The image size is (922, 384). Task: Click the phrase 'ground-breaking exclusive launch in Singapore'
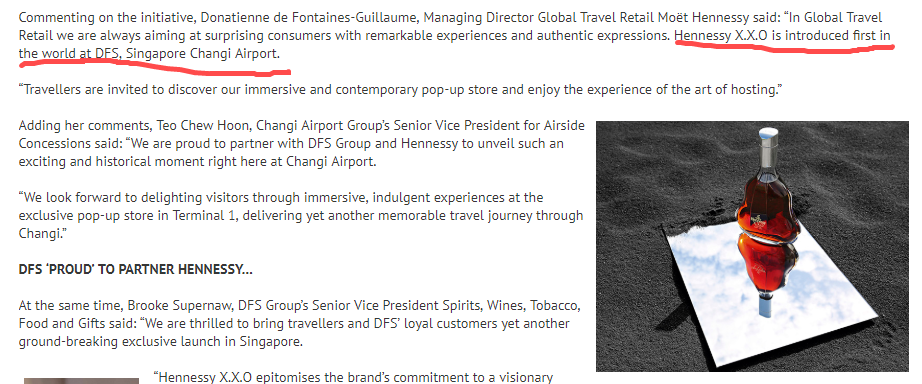tap(161, 342)
